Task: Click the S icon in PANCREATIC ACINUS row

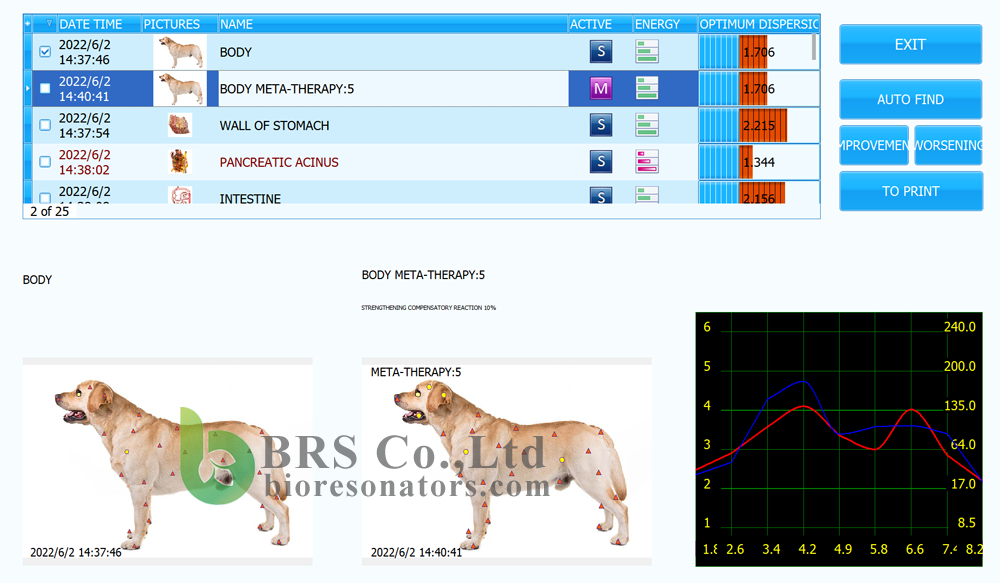Action: pyautogui.click(x=601, y=162)
